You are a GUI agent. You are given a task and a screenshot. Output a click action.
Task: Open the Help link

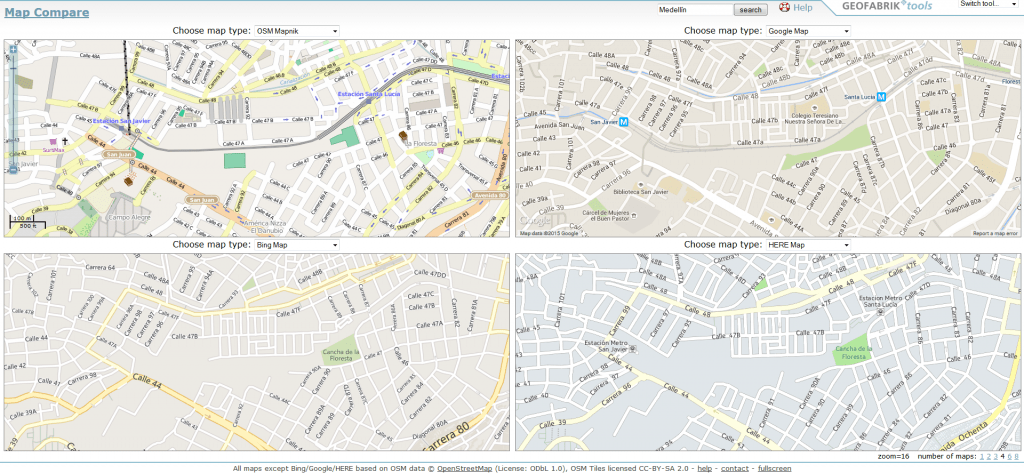803,8
